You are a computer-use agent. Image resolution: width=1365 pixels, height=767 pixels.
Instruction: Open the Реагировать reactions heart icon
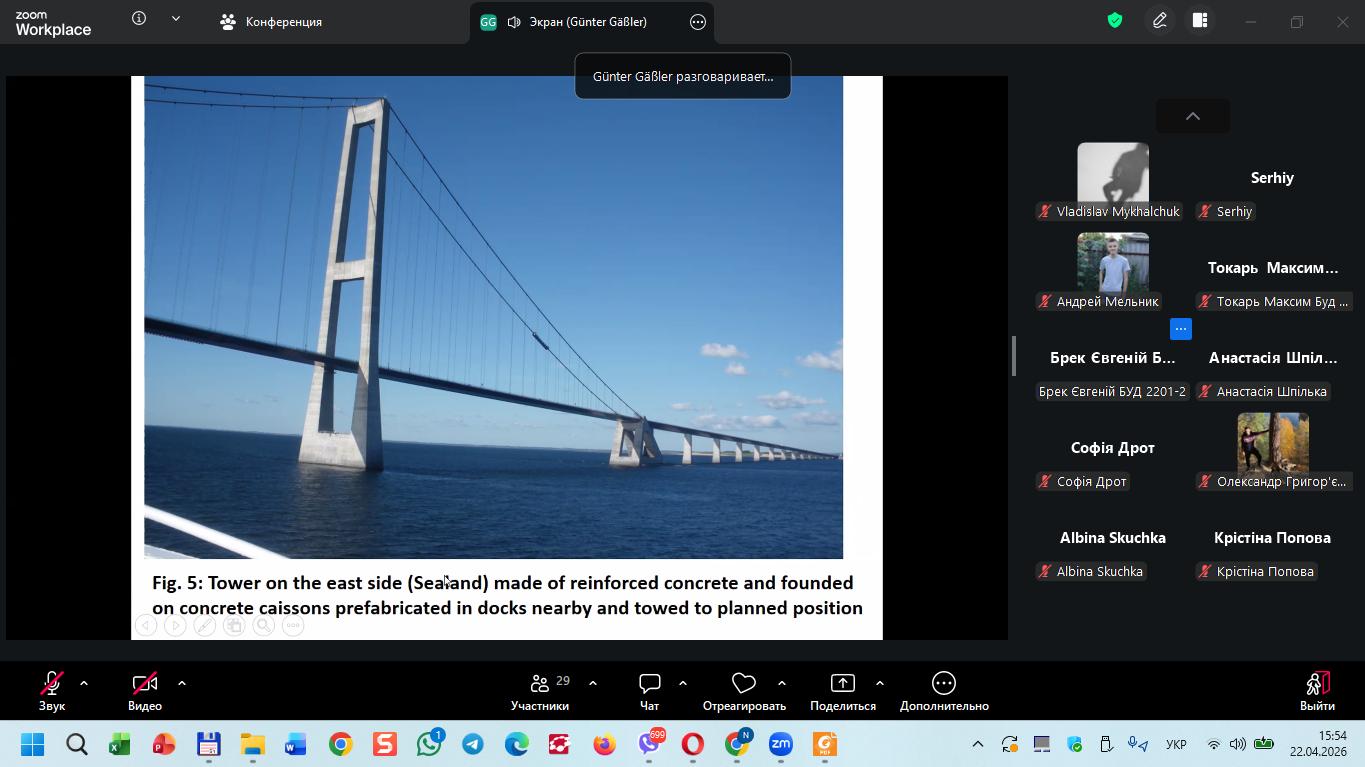click(744, 684)
